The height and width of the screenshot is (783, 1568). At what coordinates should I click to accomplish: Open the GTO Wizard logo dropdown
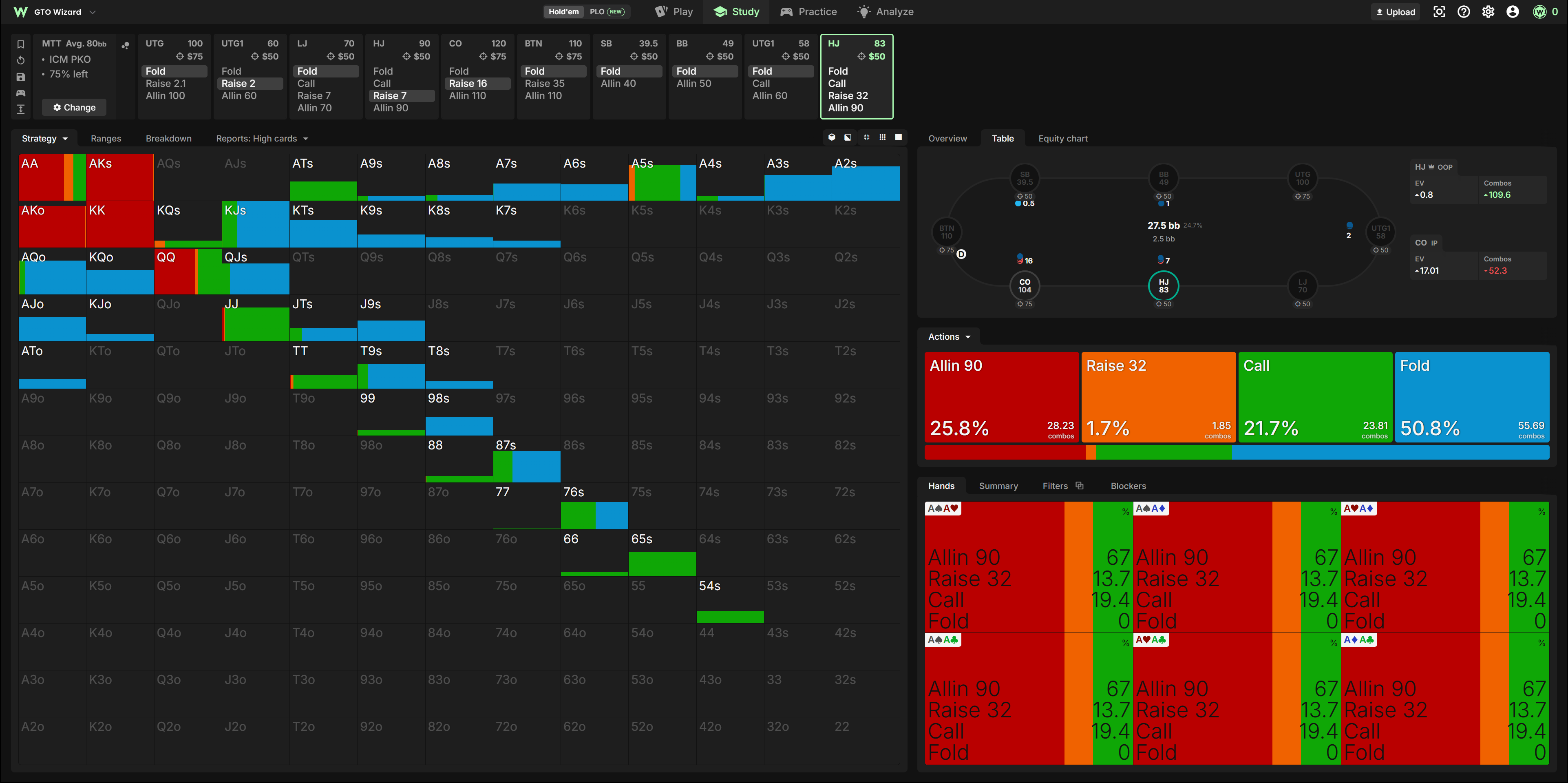pyautogui.click(x=55, y=11)
